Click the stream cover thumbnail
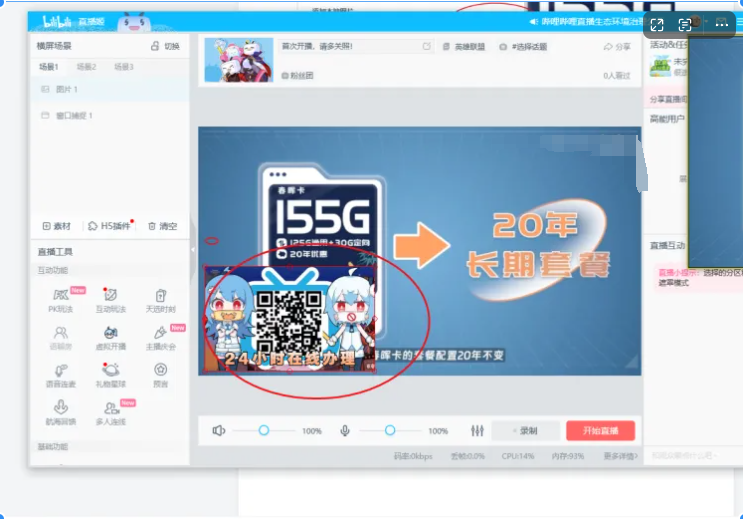Viewport: 743px width, 519px height. 239,60
